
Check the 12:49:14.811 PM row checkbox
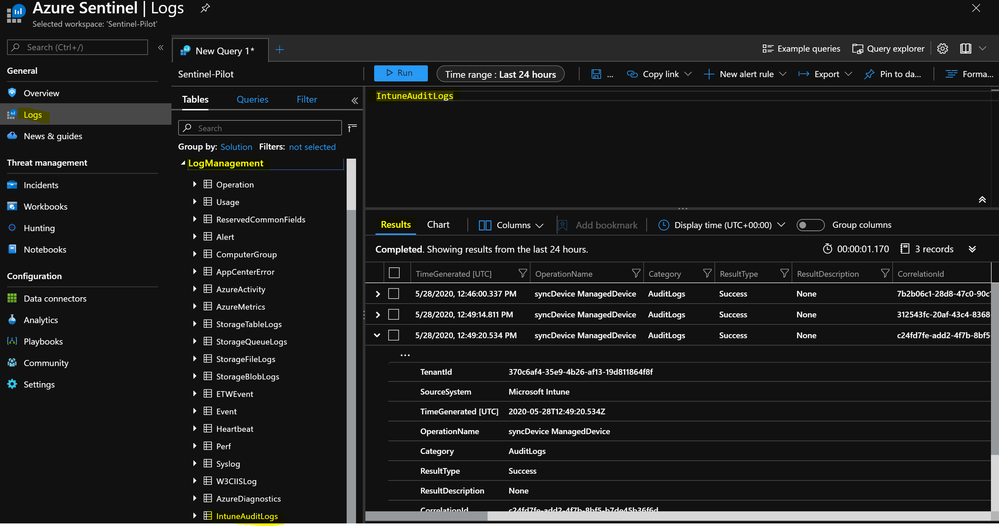(394, 315)
